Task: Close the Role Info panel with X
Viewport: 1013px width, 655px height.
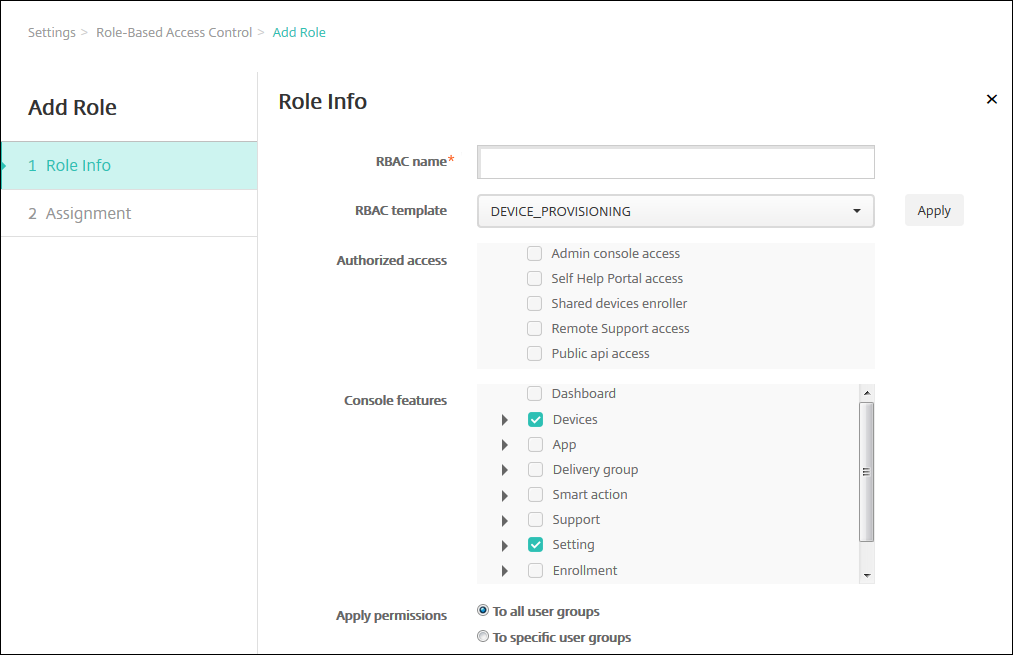Action: [991, 99]
